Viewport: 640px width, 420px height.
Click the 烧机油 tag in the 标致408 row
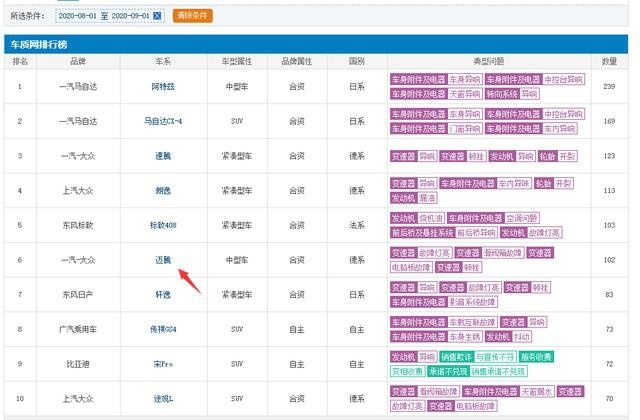(431, 218)
